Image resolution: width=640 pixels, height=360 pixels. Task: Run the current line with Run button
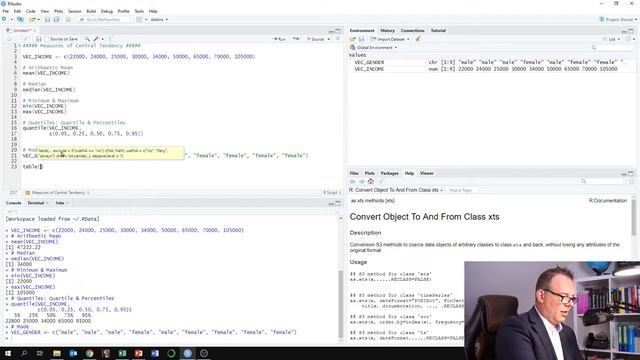(280, 39)
